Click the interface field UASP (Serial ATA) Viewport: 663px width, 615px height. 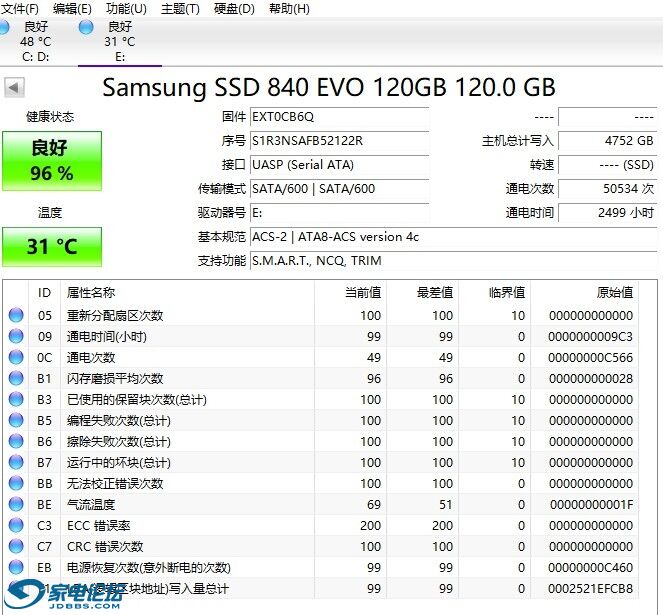pyautogui.click(x=340, y=165)
